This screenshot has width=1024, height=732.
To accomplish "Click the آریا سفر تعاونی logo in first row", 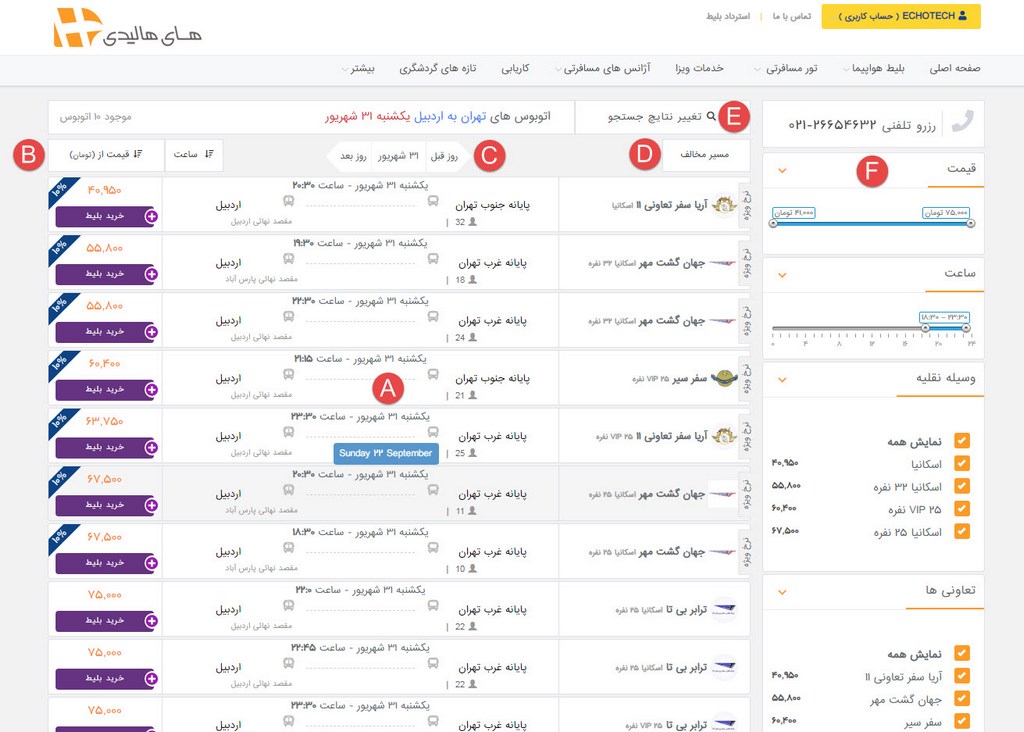I will pos(725,205).
